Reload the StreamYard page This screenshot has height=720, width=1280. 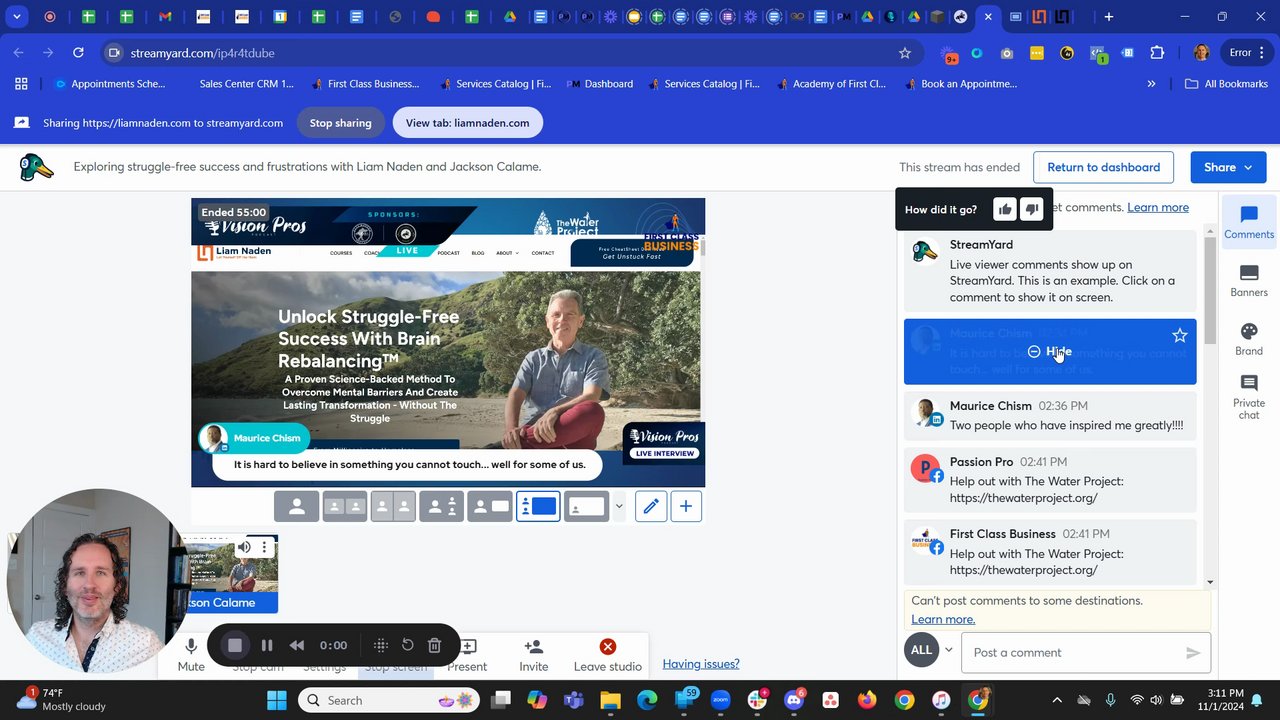point(78,53)
